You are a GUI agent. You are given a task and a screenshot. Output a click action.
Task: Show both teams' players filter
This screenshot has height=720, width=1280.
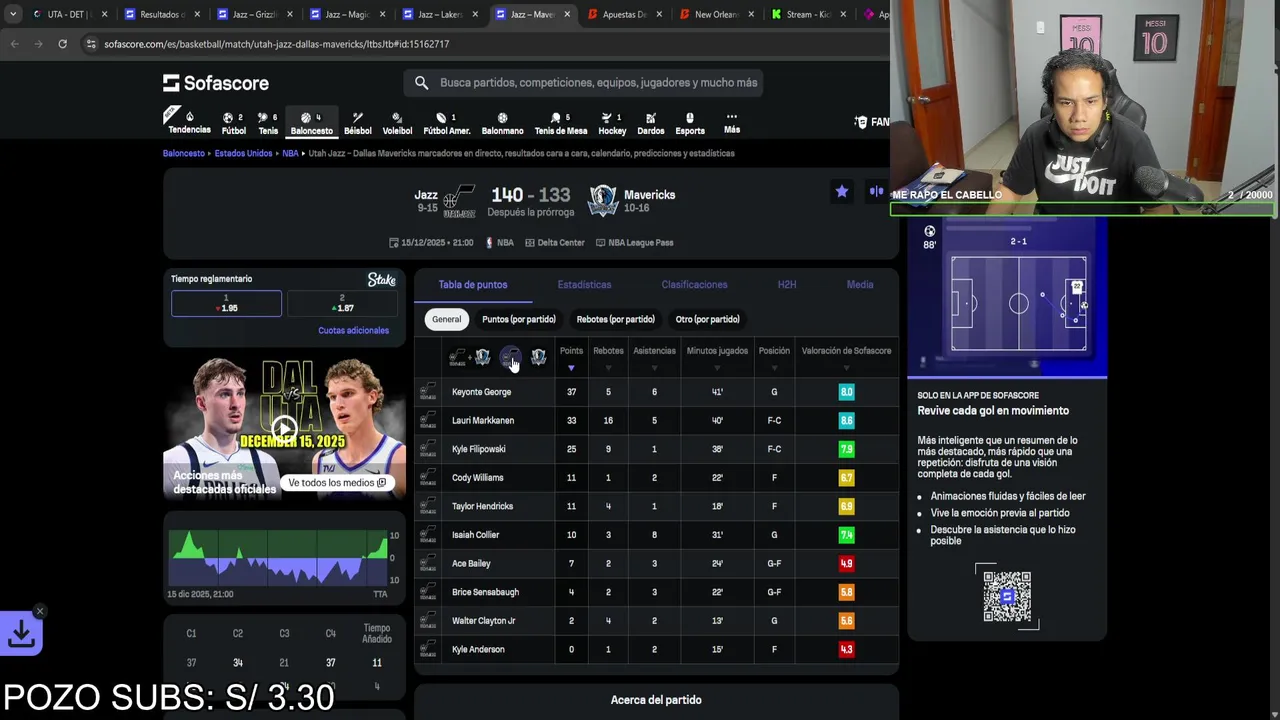(x=469, y=358)
